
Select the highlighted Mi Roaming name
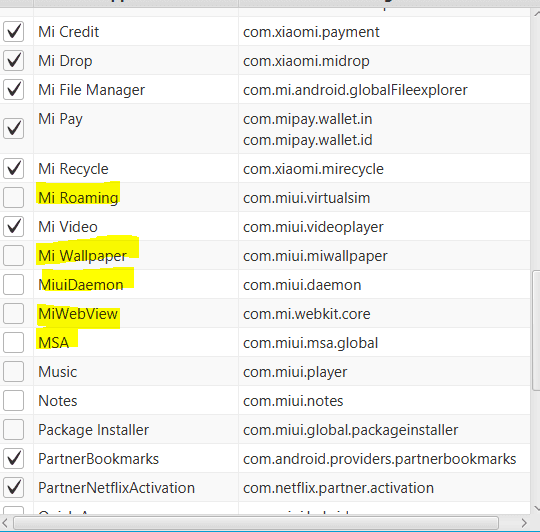[78, 198]
